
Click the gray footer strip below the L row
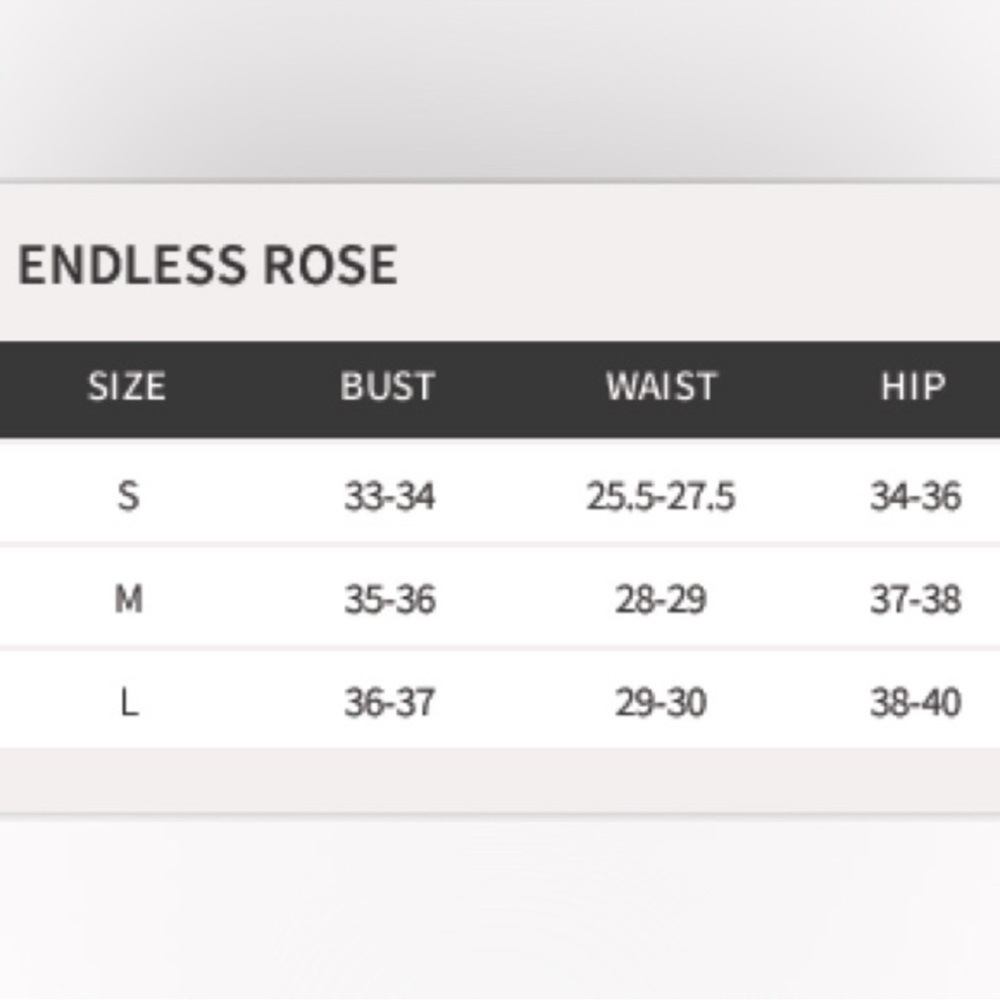[x=500, y=780]
